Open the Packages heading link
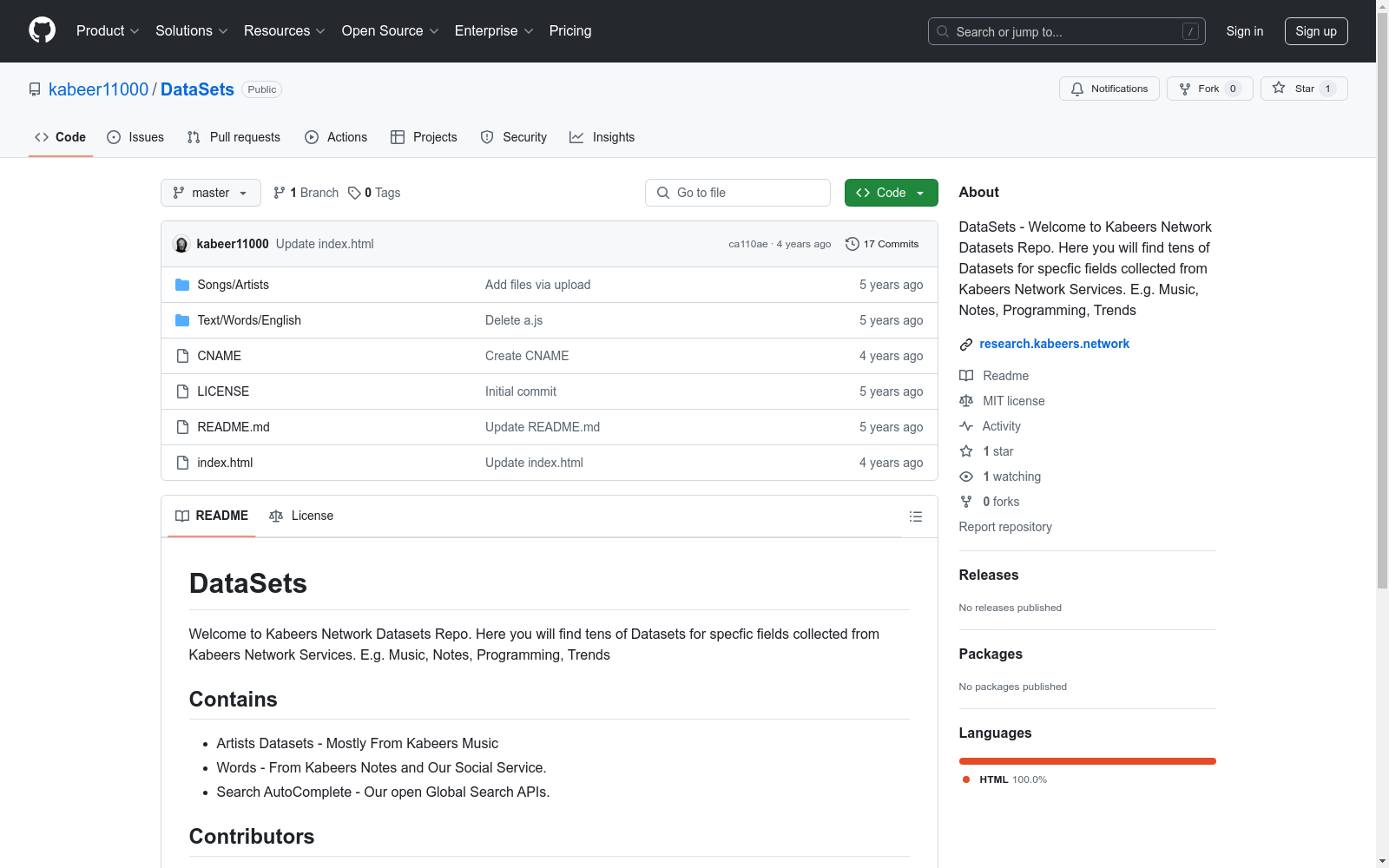1389x868 pixels. (x=991, y=654)
